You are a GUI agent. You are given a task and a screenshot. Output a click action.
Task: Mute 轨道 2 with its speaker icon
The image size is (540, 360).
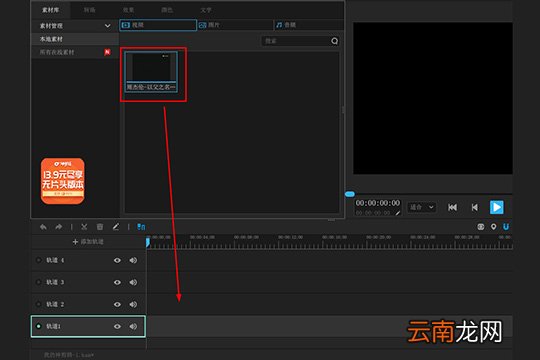click(x=133, y=305)
